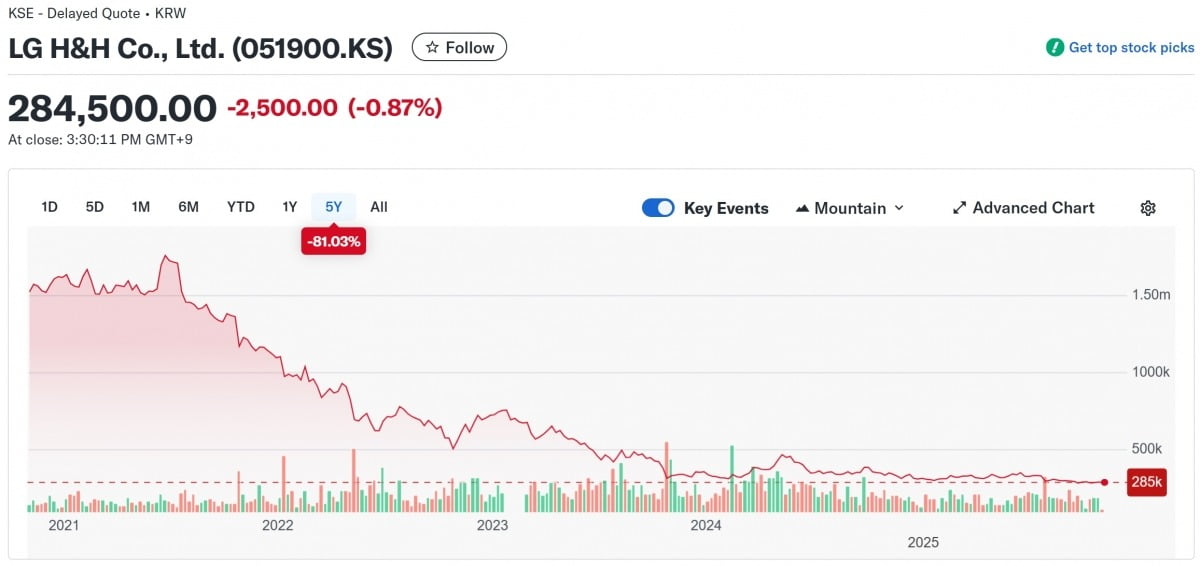Select the YTD time range

pos(240,207)
